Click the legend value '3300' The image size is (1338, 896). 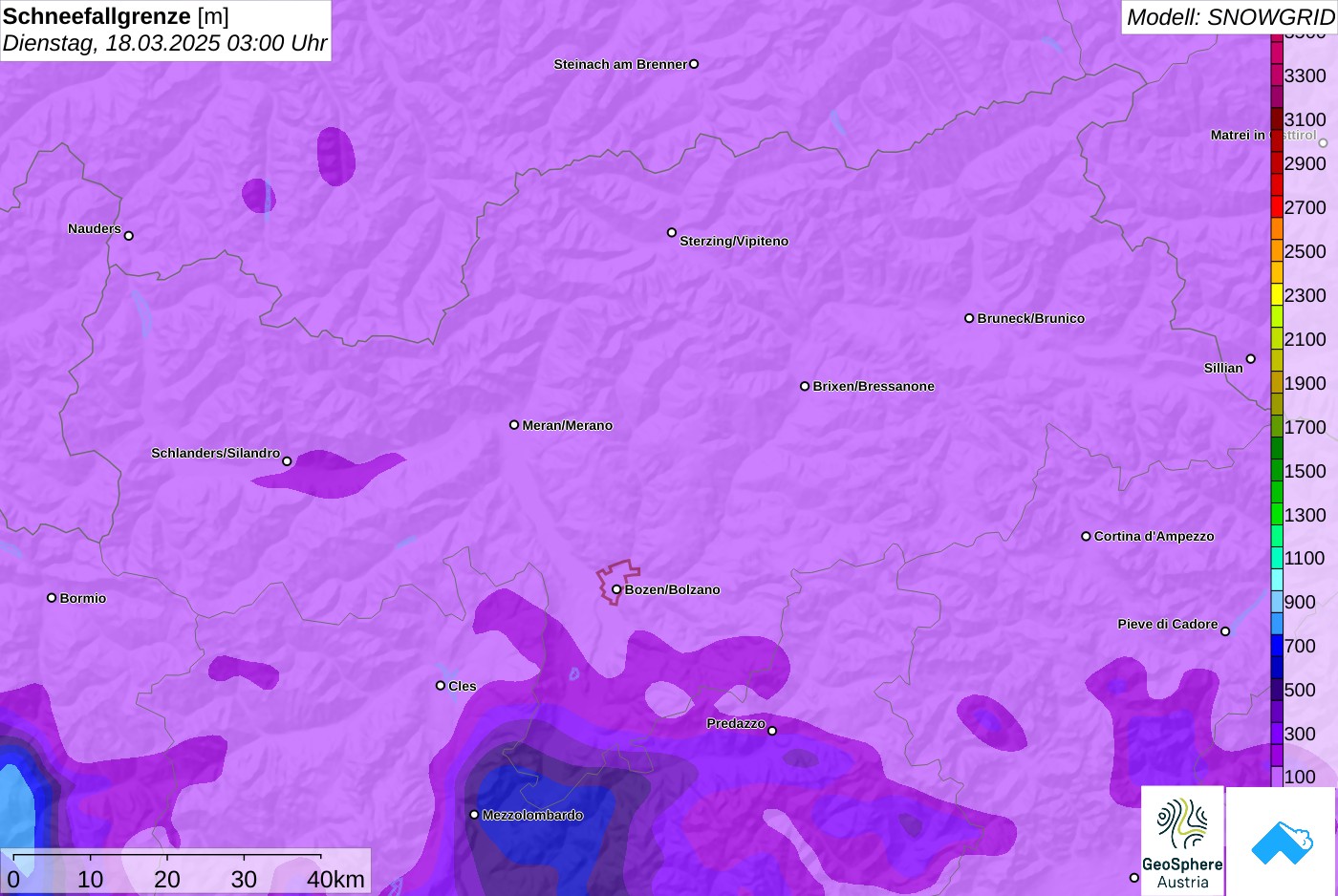pyautogui.click(x=1306, y=75)
